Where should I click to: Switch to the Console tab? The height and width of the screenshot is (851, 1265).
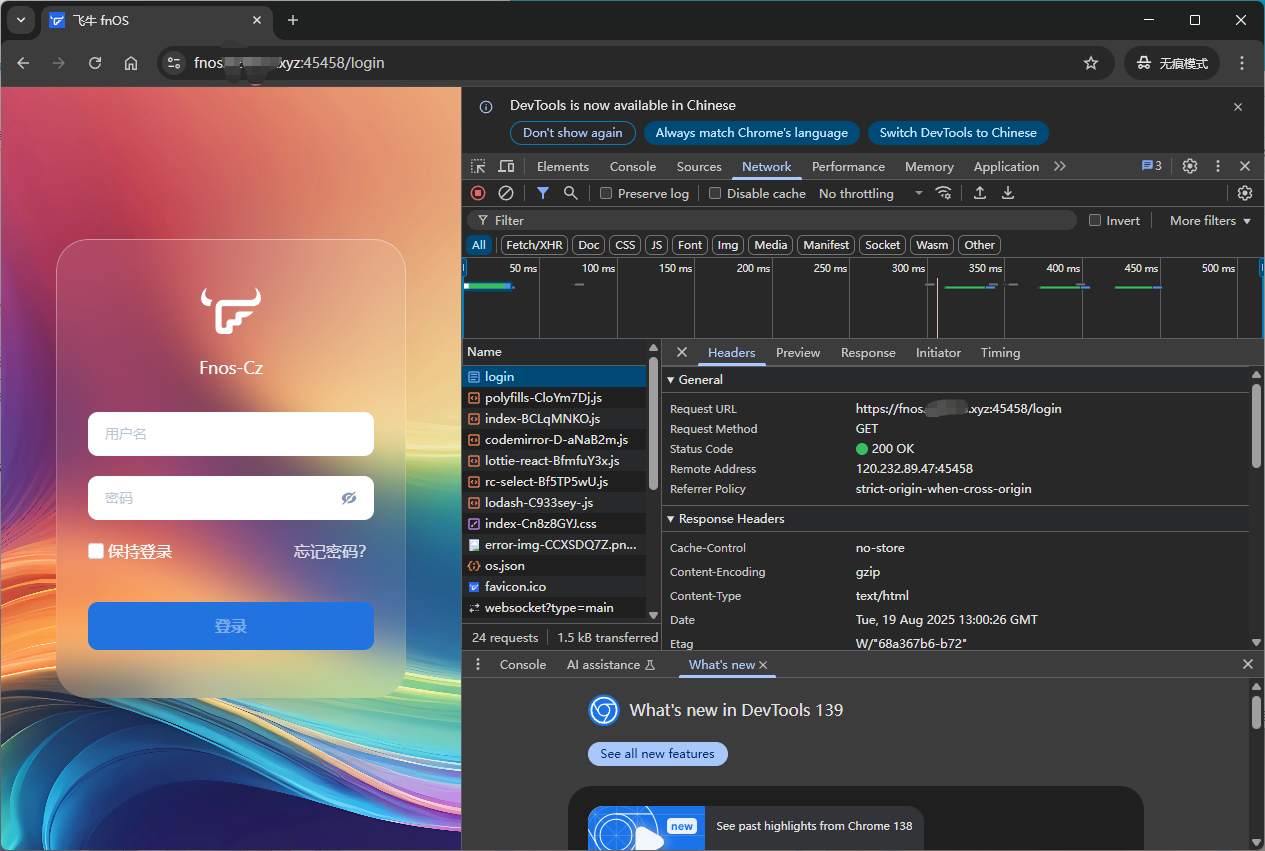[633, 167]
